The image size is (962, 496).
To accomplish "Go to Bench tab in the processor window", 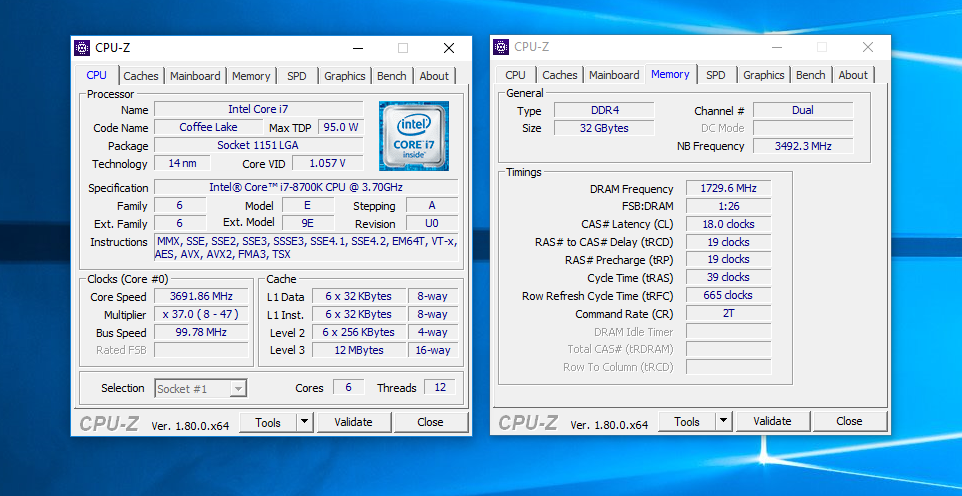I will click(x=392, y=76).
